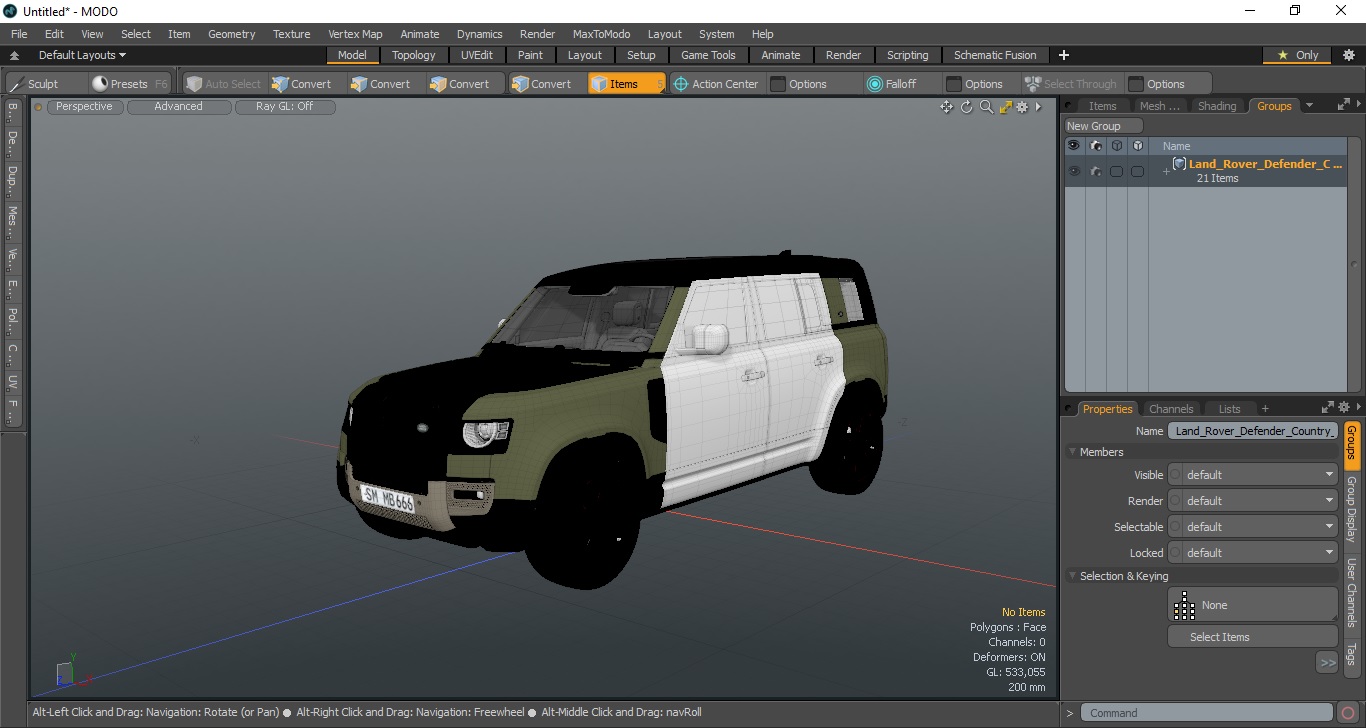
Task: Collapse the Selection & Keying section
Action: point(1073,576)
